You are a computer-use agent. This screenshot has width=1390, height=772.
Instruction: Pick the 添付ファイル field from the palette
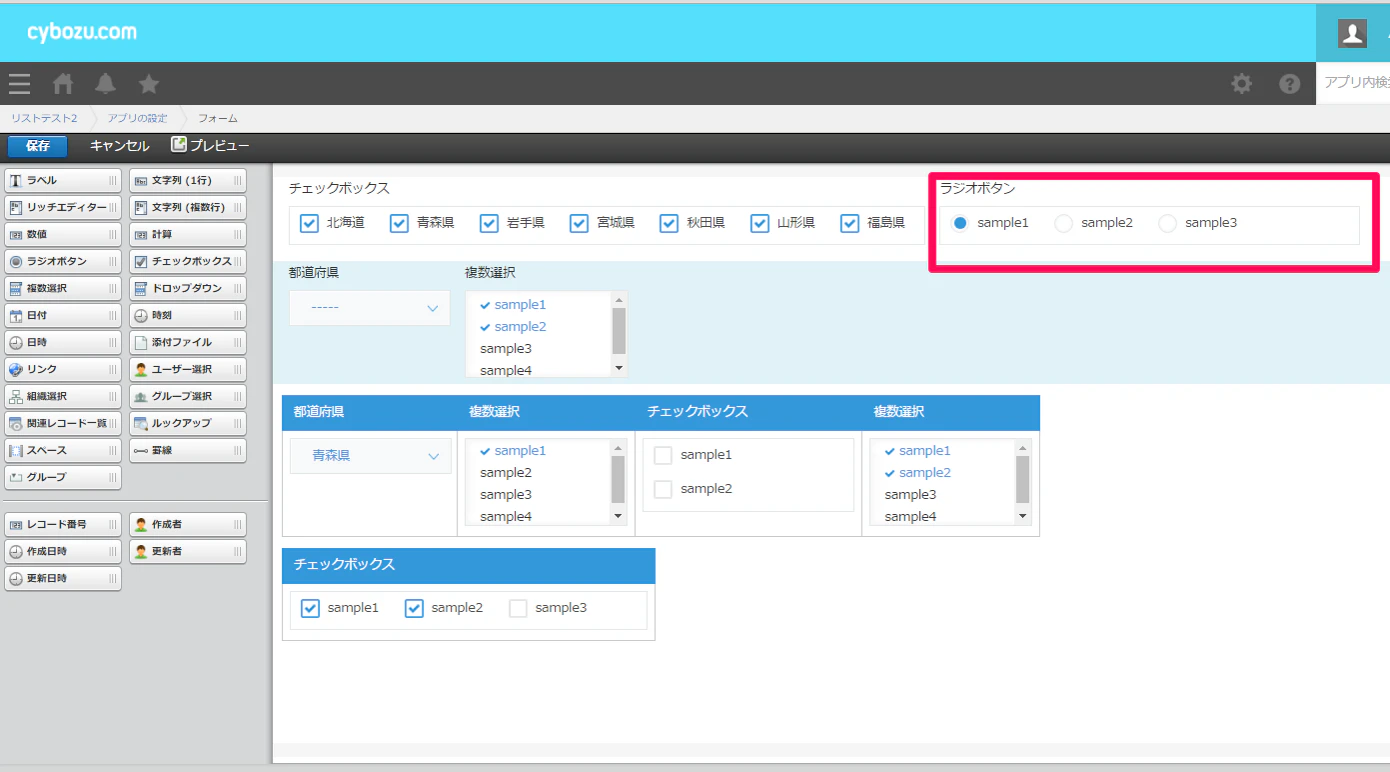click(188, 342)
